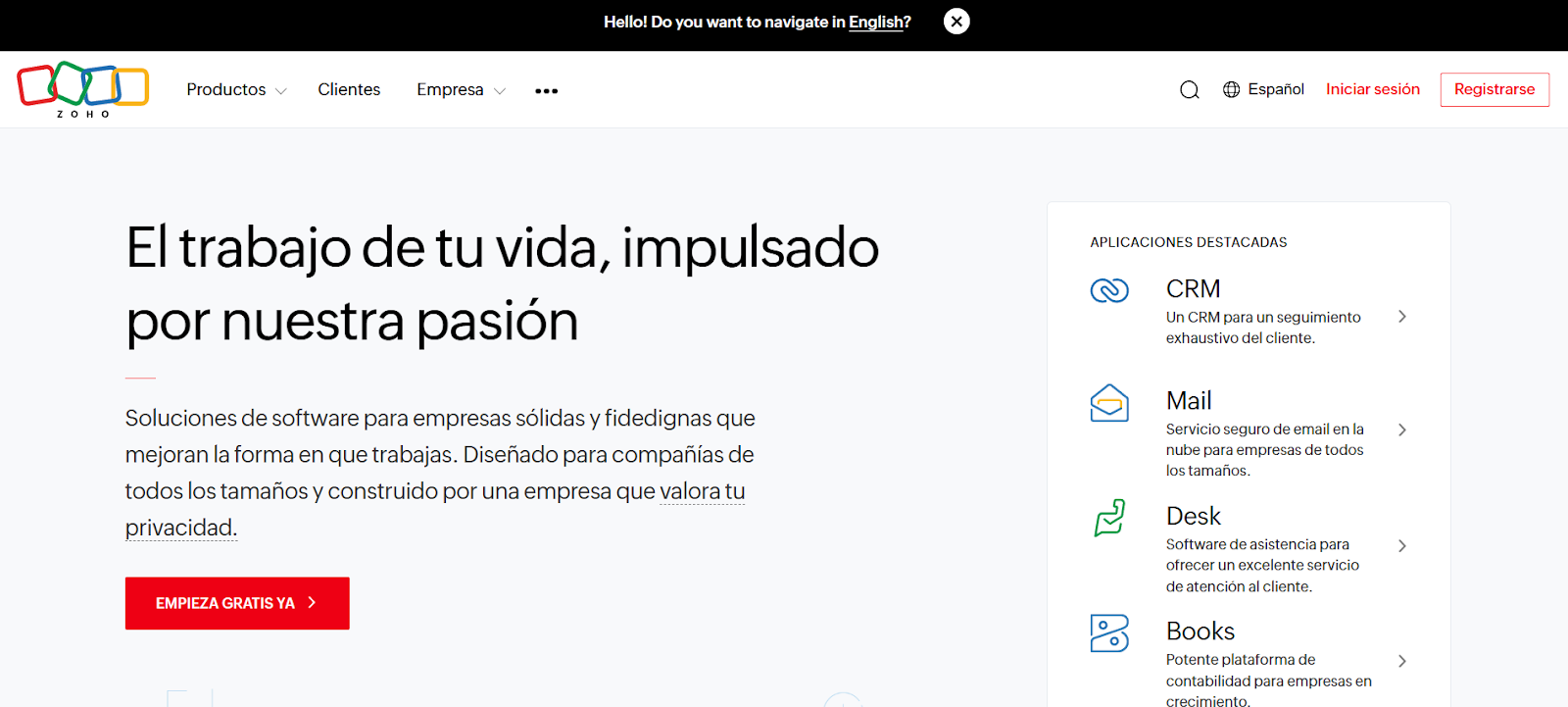Click the arrow next to Desk
This screenshot has height=707, width=1568.
click(x=1402, y=545)
